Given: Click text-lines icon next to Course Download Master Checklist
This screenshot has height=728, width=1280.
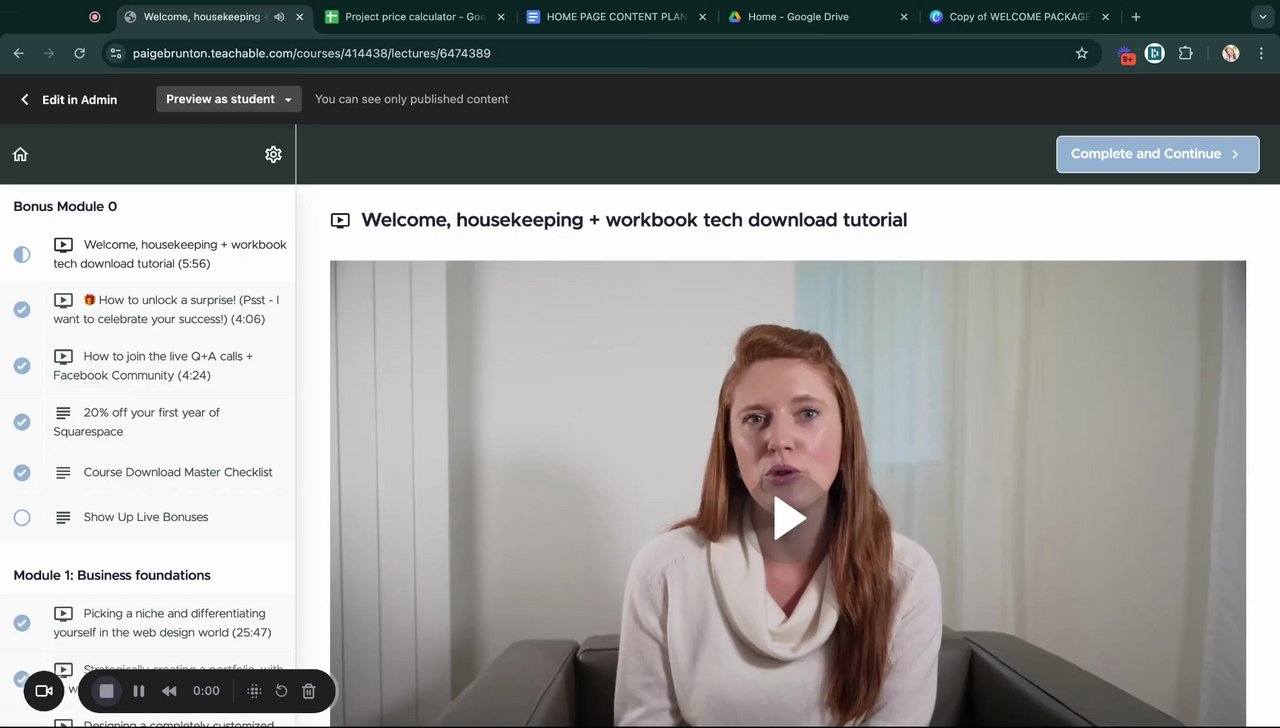Looking at the screenshot, I should click(x=63, y=472).
